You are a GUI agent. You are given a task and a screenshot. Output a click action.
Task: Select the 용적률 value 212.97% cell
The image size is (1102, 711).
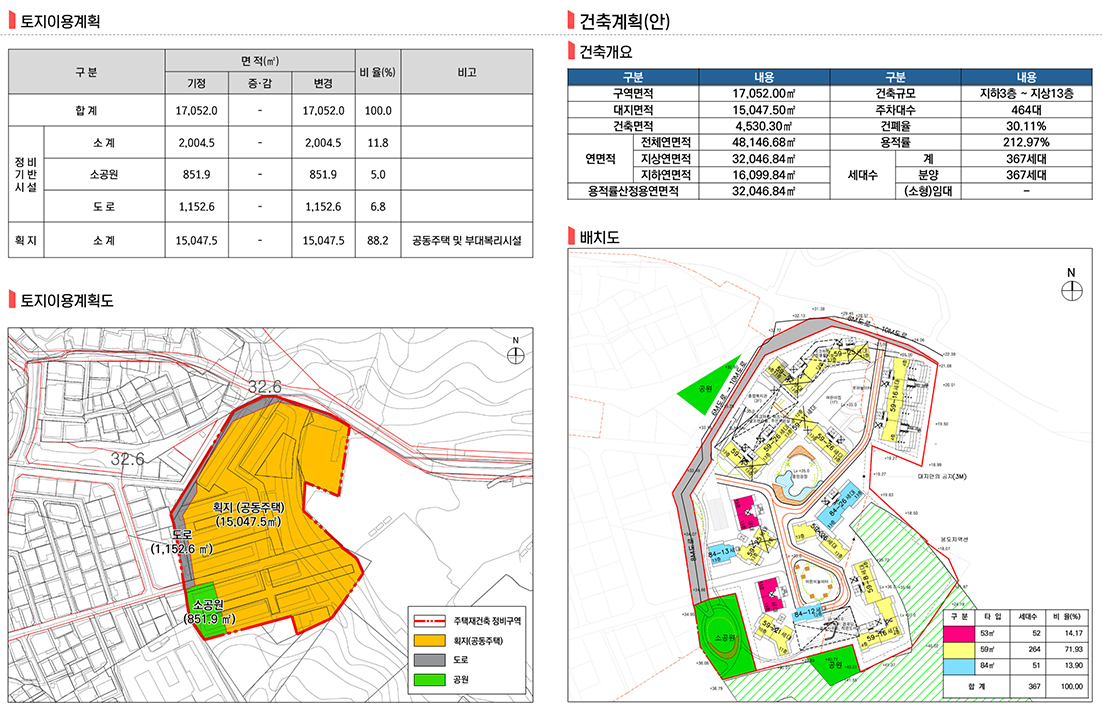point(1026,142)
